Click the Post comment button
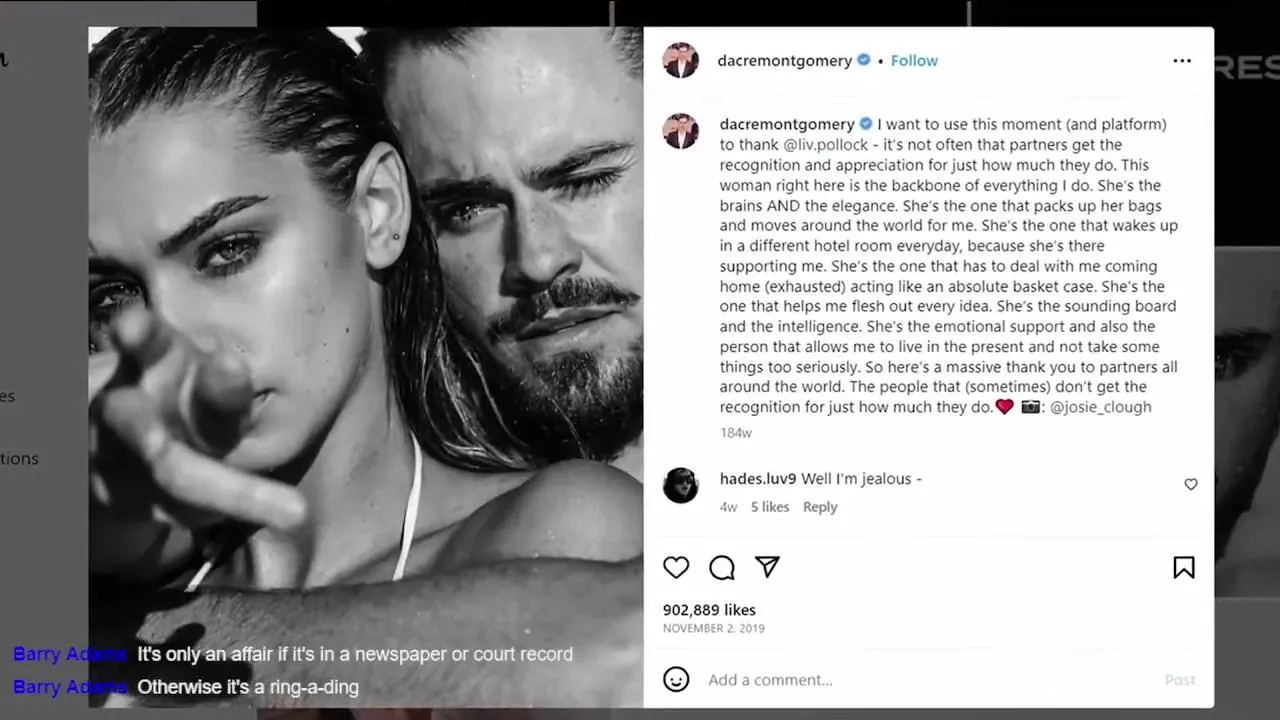1280x720 pixels. [x=1180, y=680]
